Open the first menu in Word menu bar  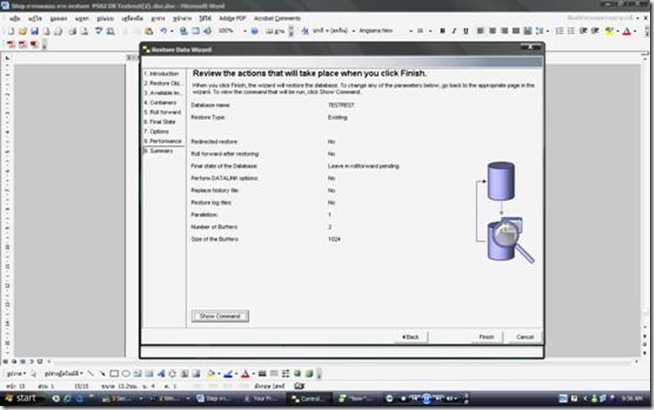pos(15,18)
